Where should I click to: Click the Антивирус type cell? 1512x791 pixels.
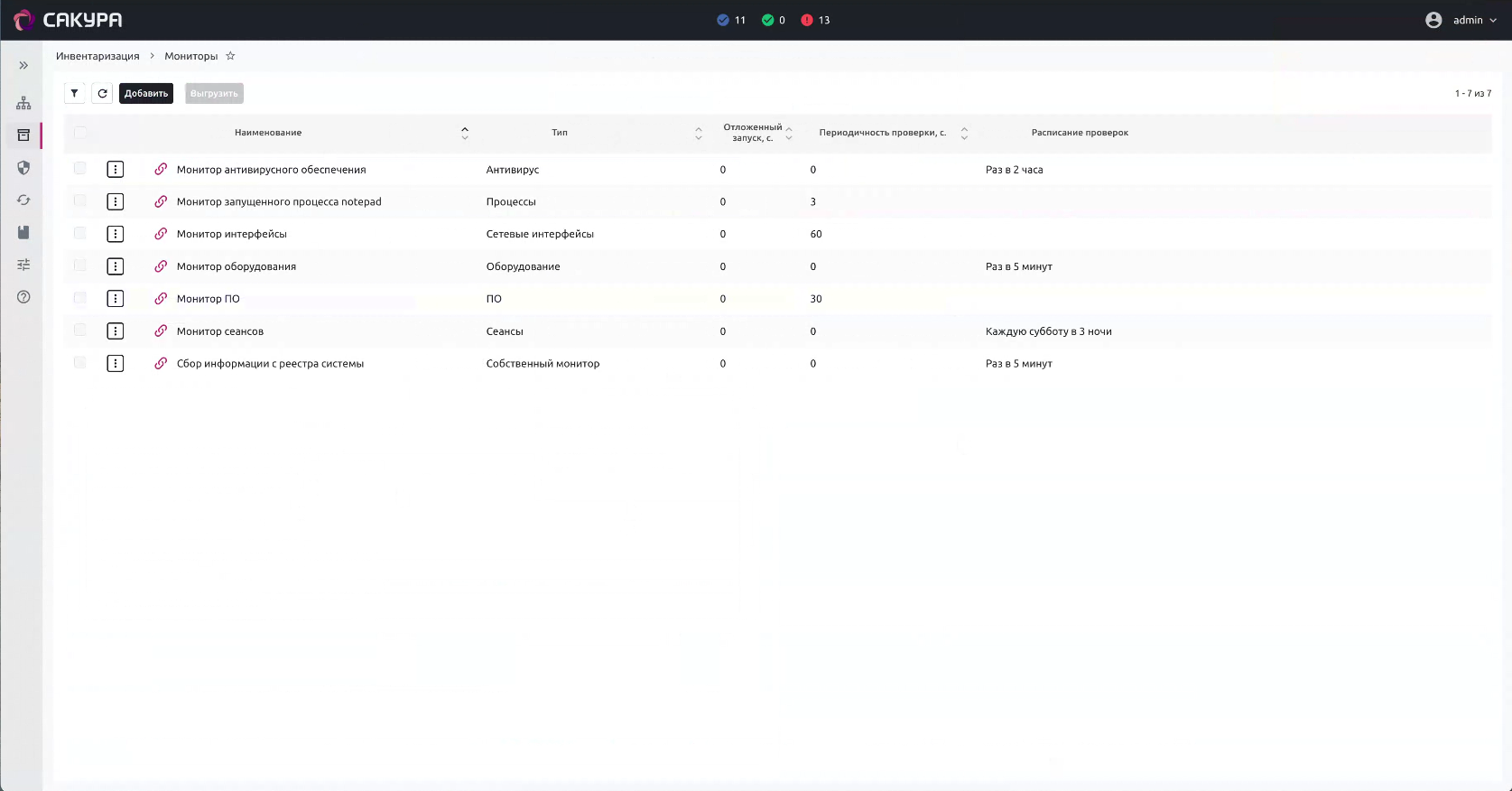[x=513, y=170]
